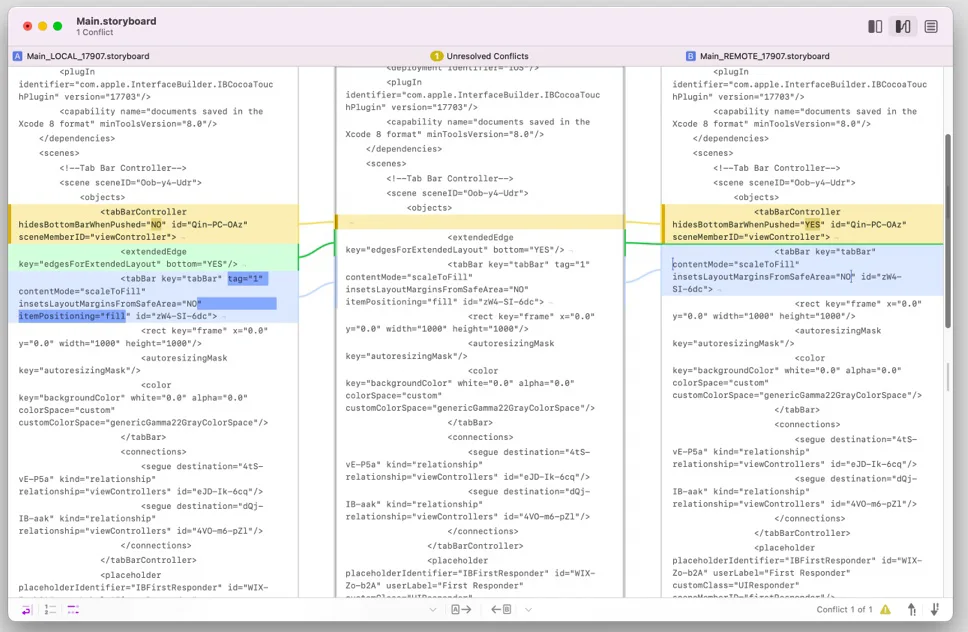Click the yellow conflict warning triangle icon

885,610
